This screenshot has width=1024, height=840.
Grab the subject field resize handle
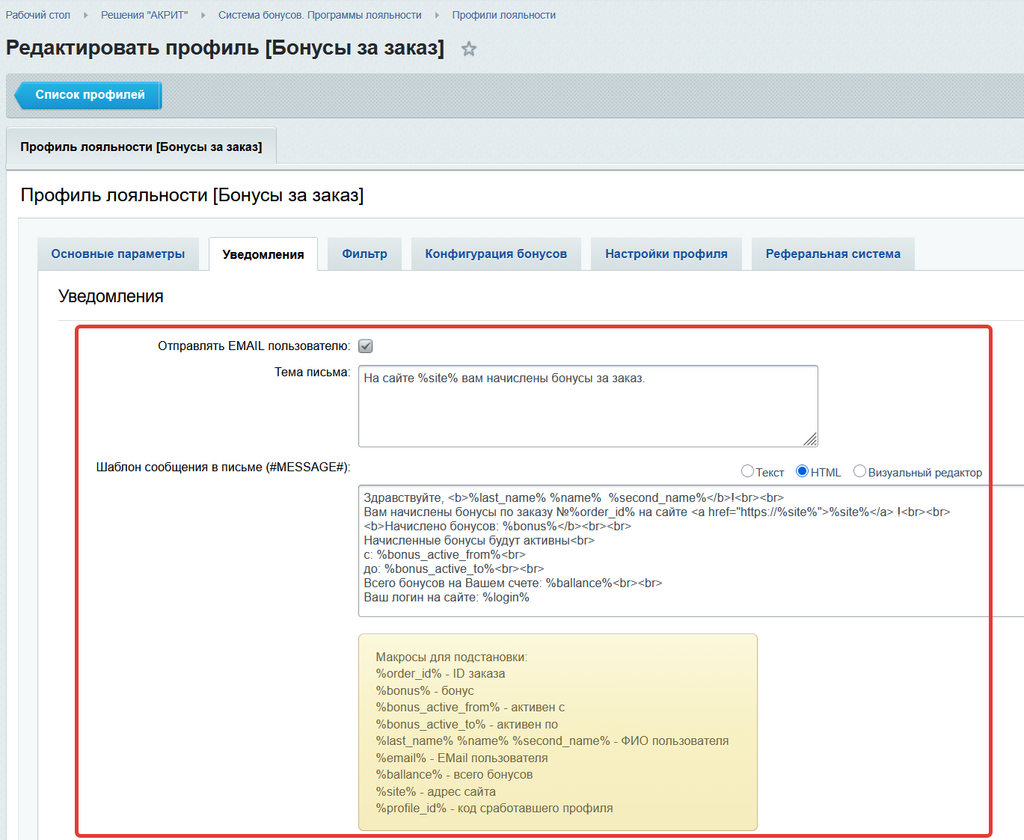tap(811, 439)
